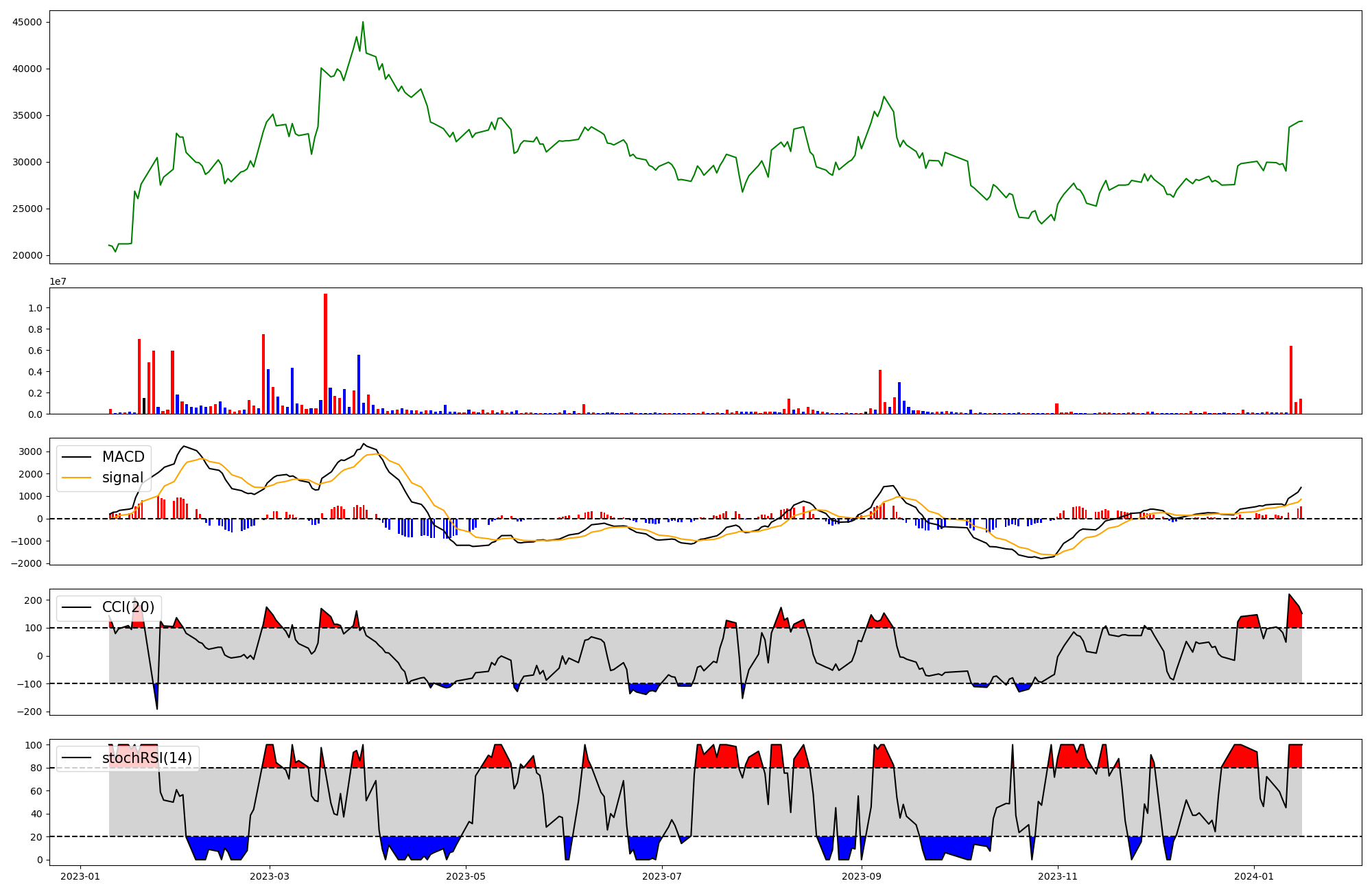Click the -200 tick on the CCI axis
The width and height of the screenshot is (1372, 892).
point(29,712)
